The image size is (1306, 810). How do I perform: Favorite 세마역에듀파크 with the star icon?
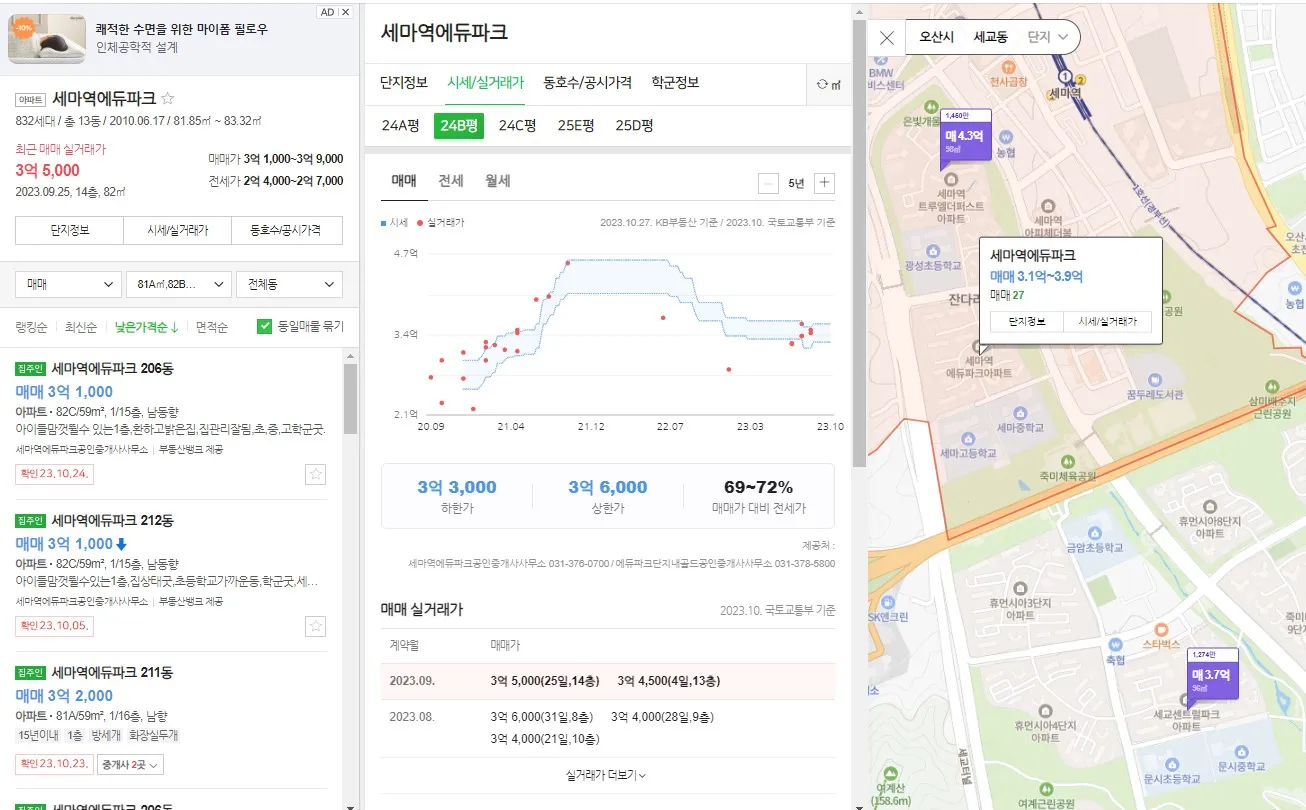168,99
